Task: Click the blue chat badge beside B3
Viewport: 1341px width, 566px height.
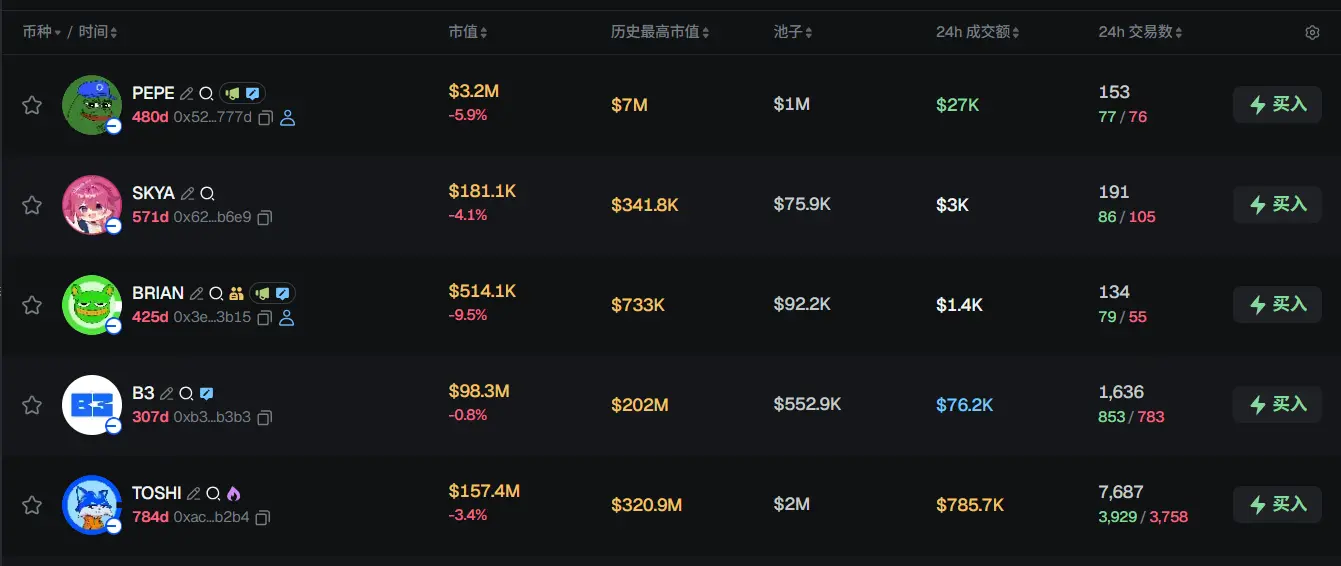Action: (x=206, y=394)
